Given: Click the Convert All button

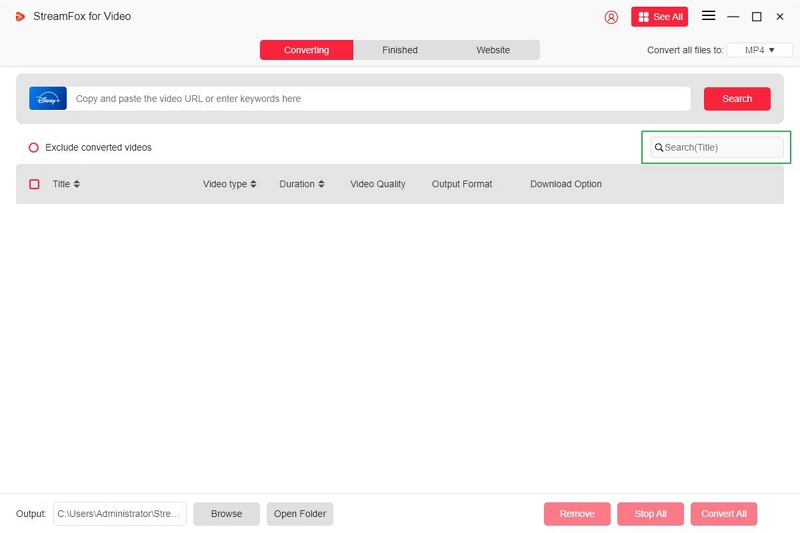Looking at the screenshot, I should (x=723, y=514).
